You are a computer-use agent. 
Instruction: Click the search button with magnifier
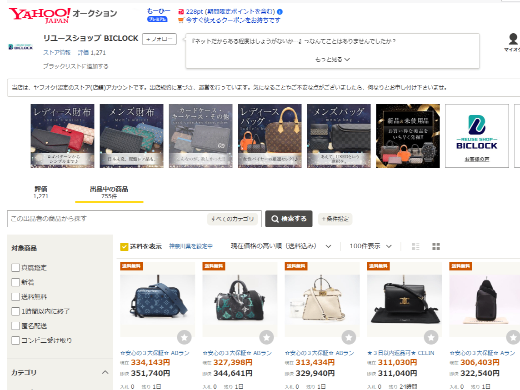point(289,219)
